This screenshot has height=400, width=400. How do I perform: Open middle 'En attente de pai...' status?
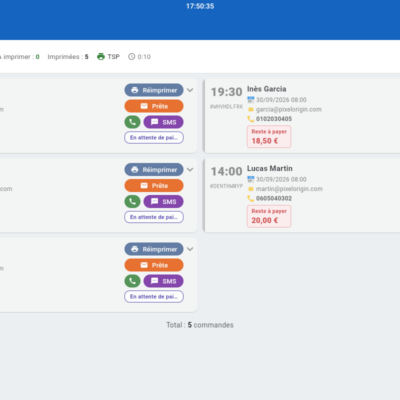pyautogui.click(x=154, y=217)
